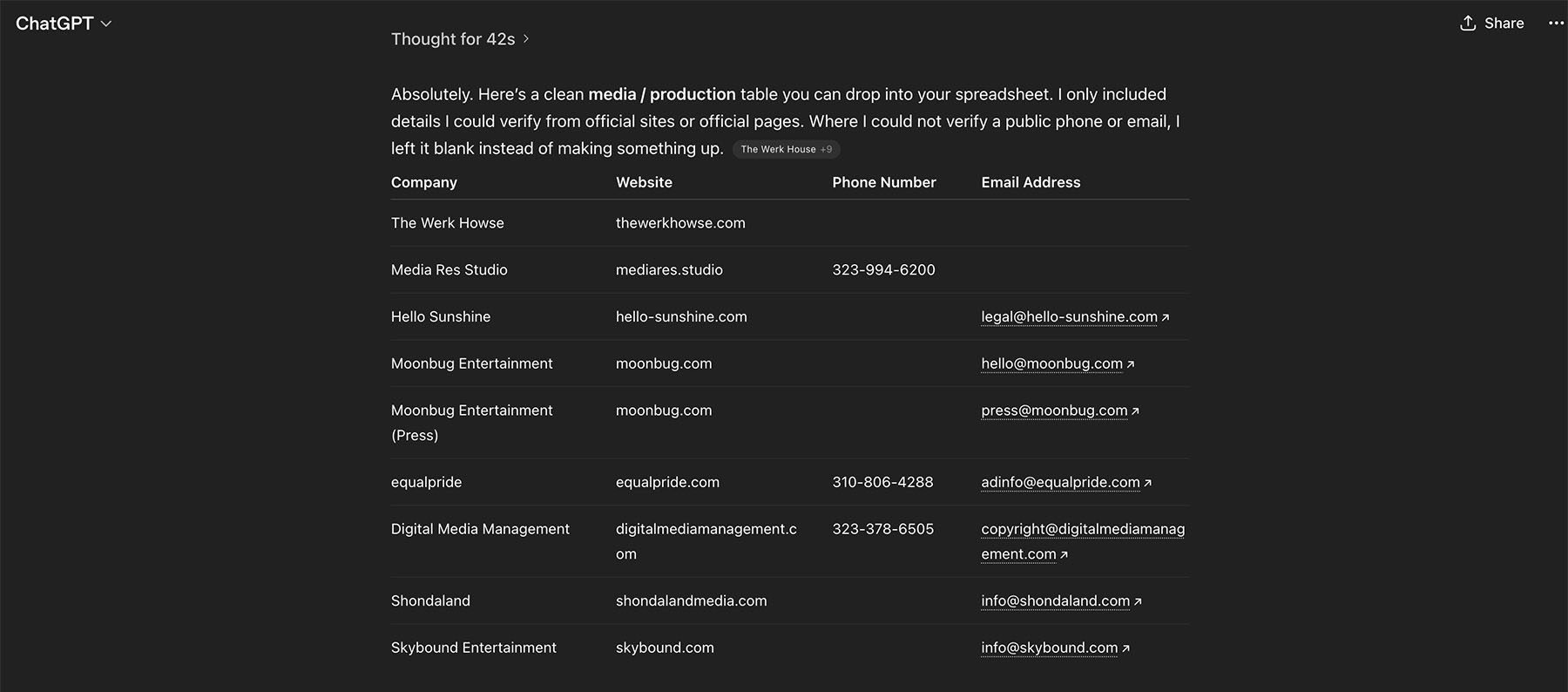Open the three-dot more options menu
Screen dimensions: 1568x692
[x=1556, y=24]
